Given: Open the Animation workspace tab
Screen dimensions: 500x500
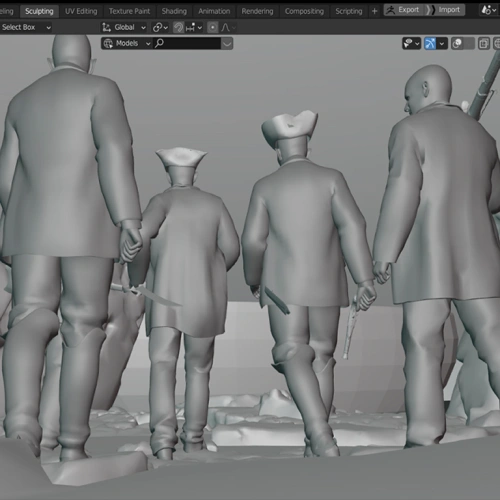Looking at the screenshot, I should pyautogui.click(x=214, y=11).
